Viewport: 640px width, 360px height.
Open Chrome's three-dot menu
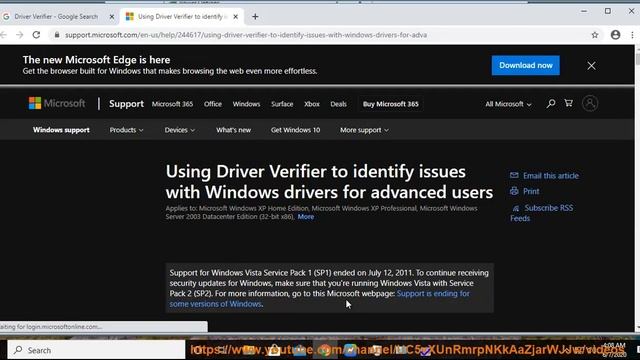click(x=632, y=35)
